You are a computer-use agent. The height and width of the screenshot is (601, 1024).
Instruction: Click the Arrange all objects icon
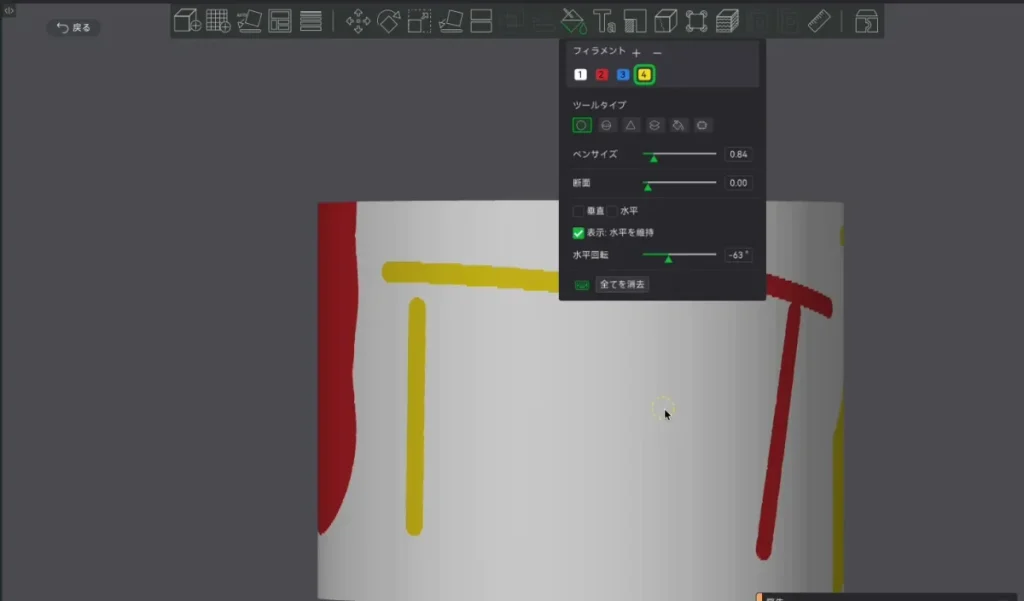pos(280,21)
